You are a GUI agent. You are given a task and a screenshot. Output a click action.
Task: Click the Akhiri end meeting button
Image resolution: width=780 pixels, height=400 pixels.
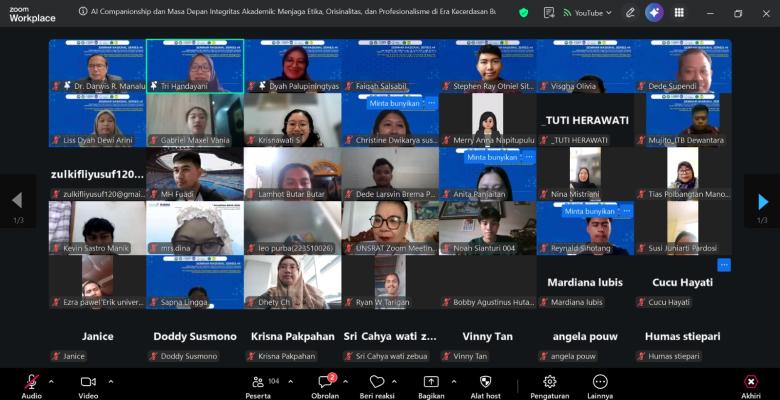751,386
